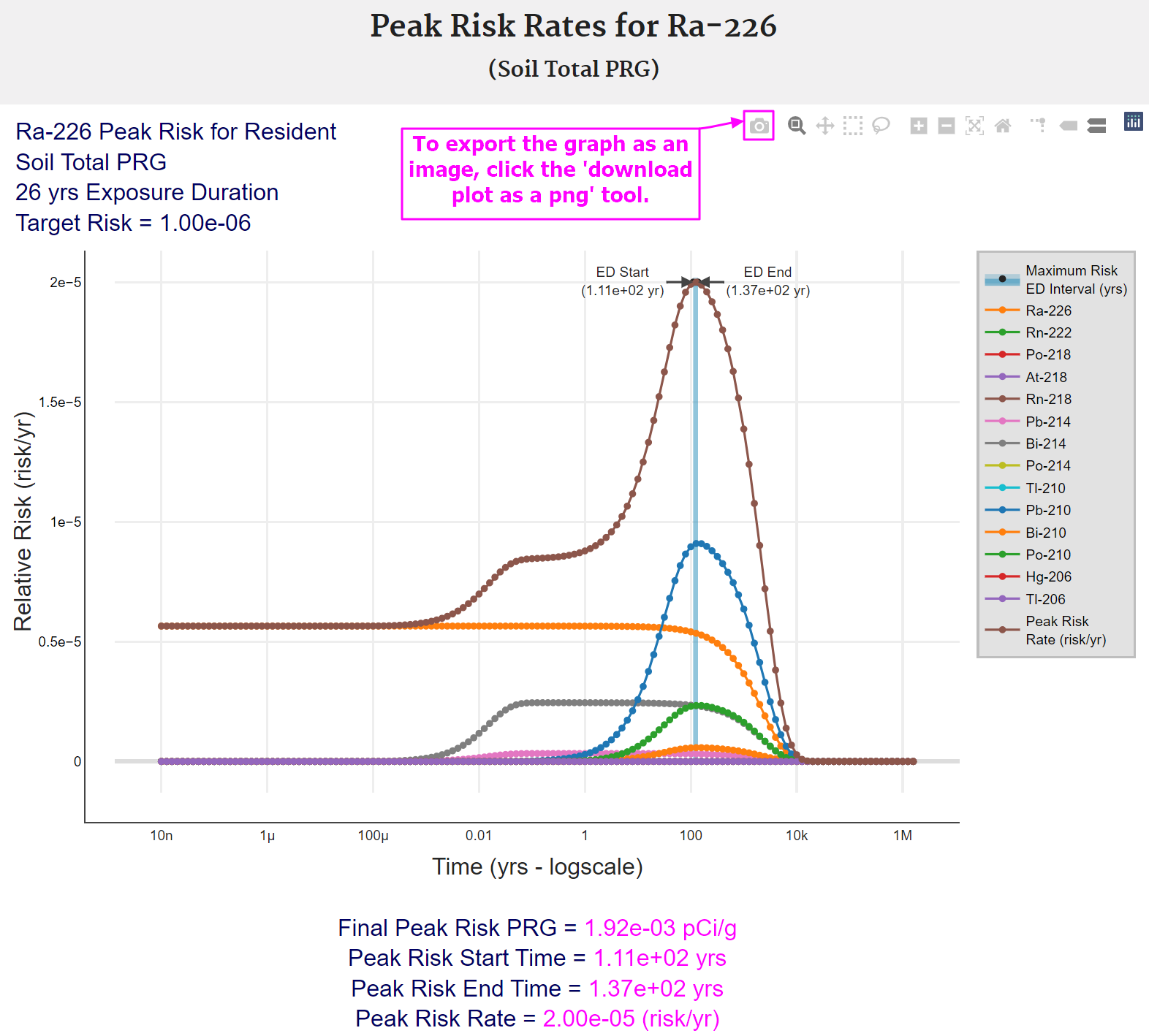Image resolution: width=1149 pixels, height=1036 pixels.
Task: Open the Plotly logo link icon
Action: (1134, 122)
